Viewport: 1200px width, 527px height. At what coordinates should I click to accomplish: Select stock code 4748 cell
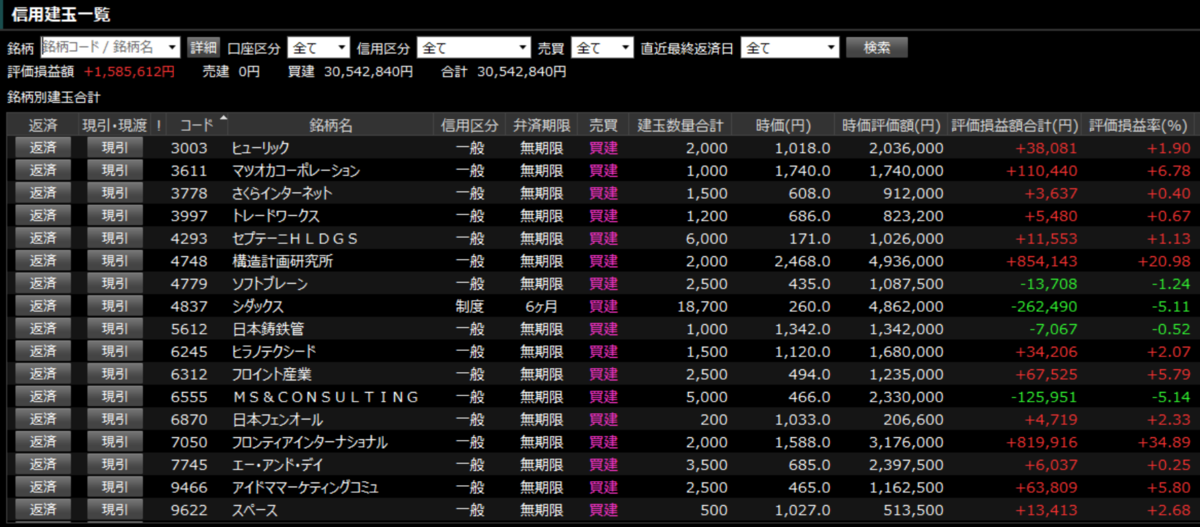(189, 261)
